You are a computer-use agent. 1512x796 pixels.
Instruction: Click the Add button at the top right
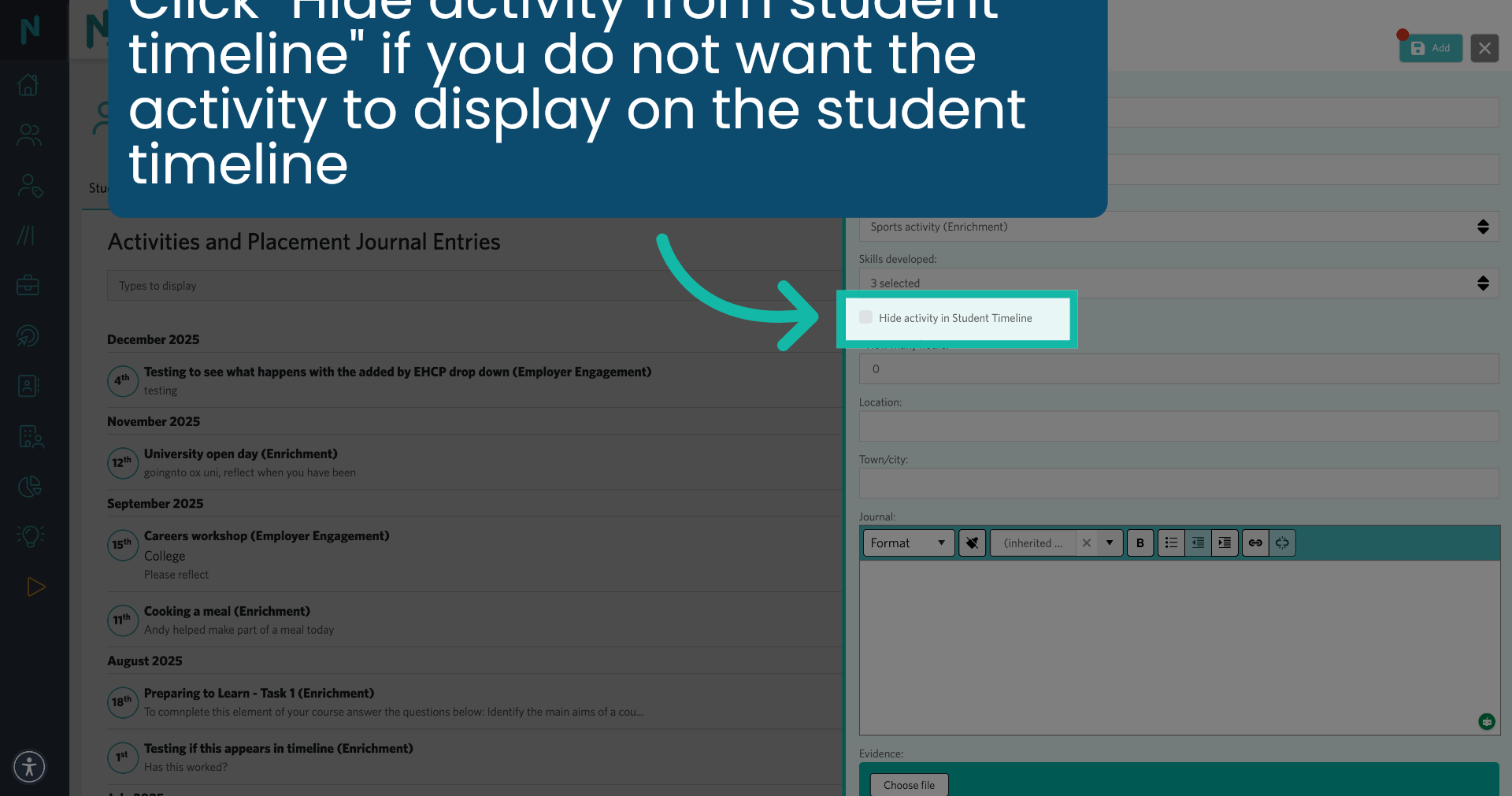tap(1430, 48)
